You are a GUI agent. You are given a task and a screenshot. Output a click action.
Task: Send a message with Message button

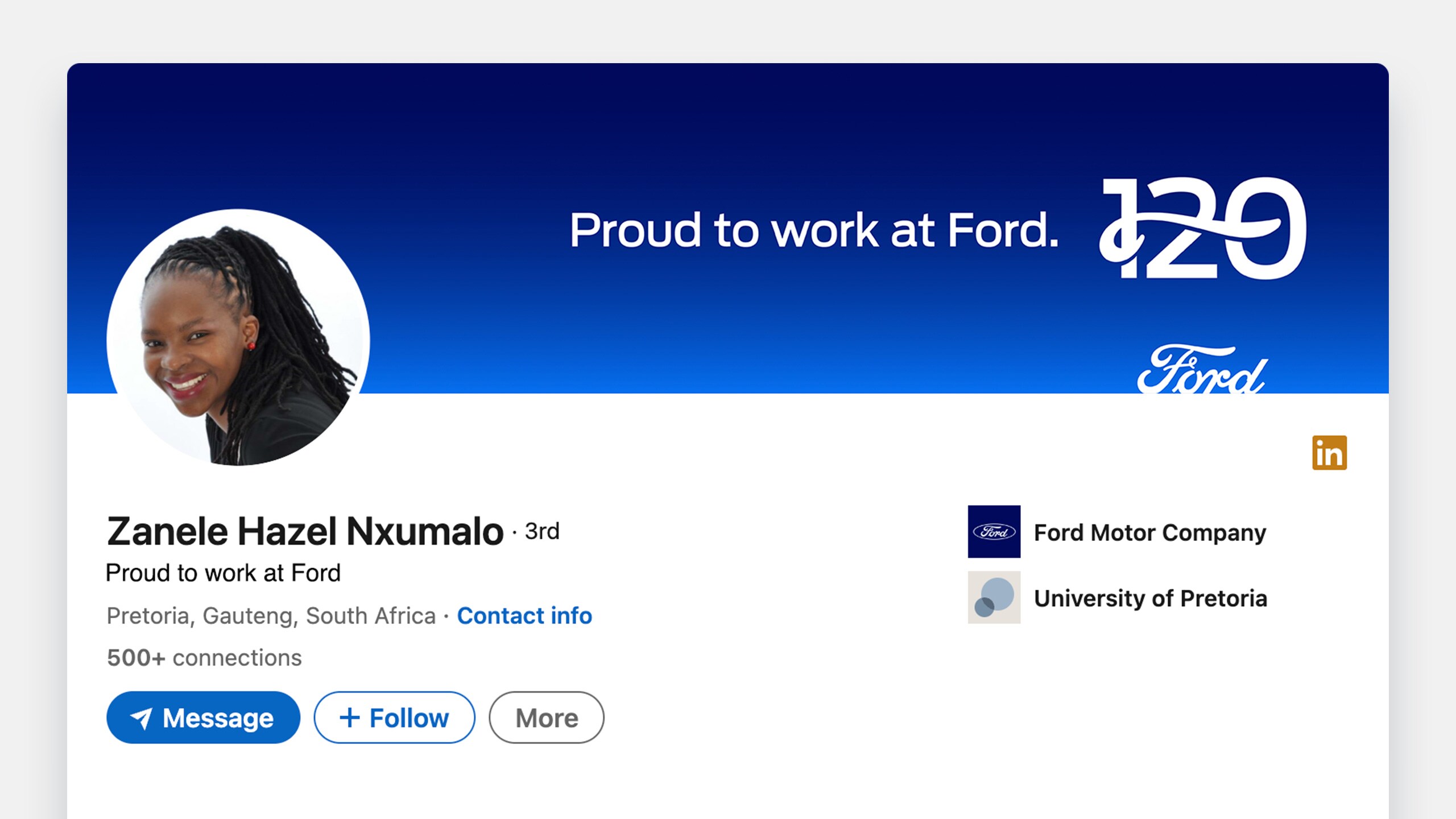click(203, 717)
